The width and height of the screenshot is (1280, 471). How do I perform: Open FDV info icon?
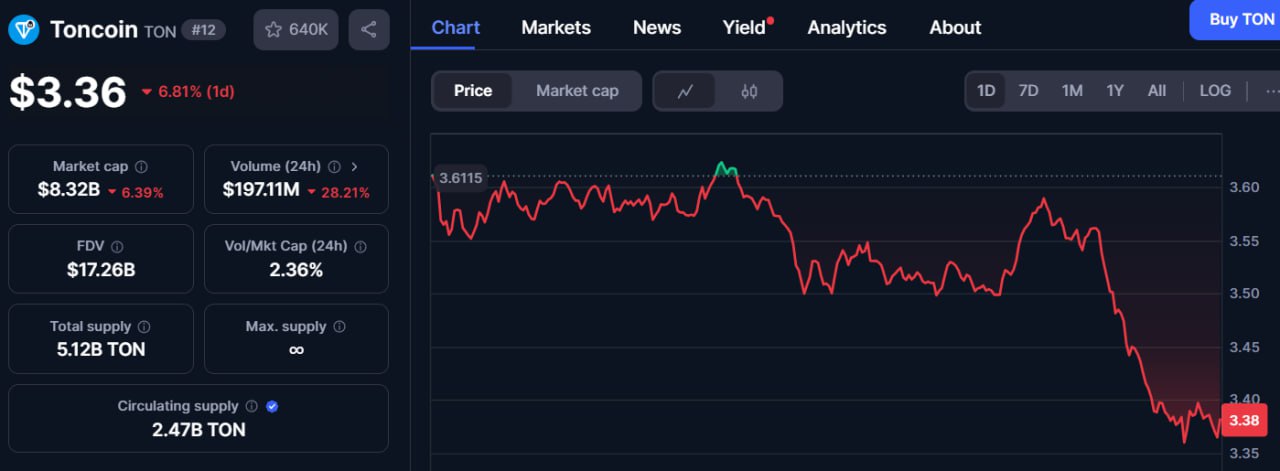(x=117, y=246)
